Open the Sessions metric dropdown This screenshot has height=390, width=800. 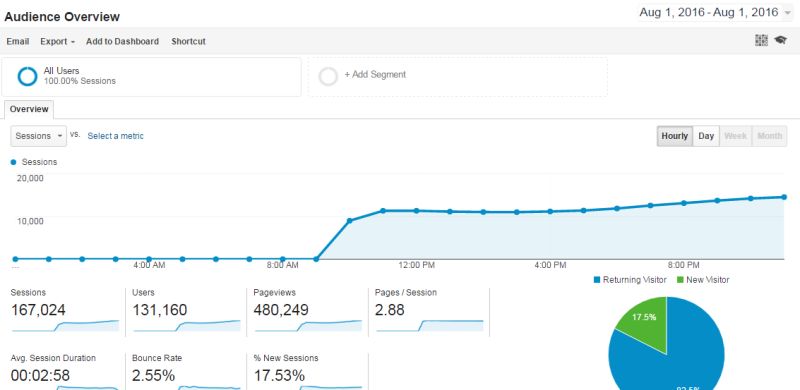click(39, 136)
